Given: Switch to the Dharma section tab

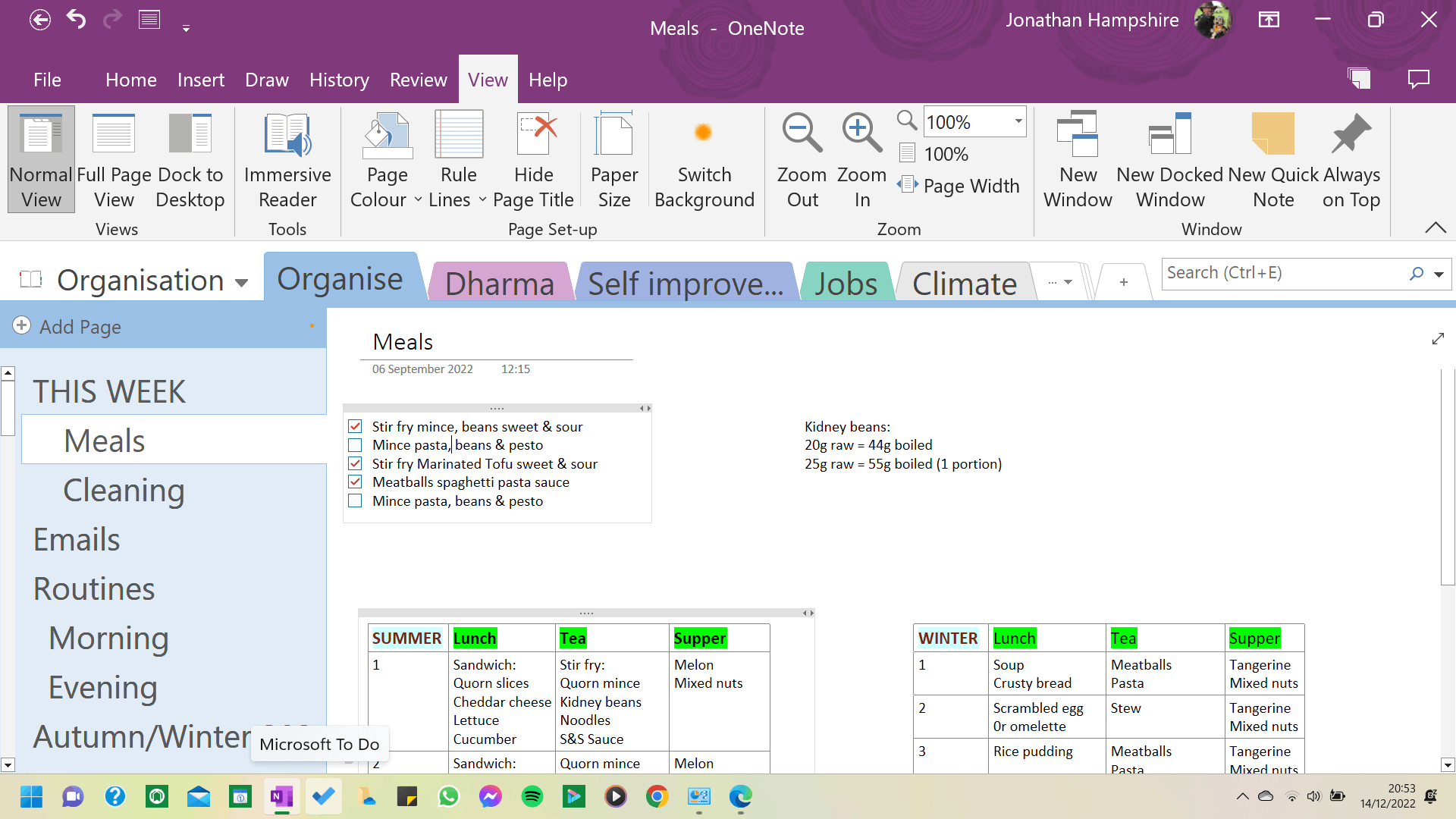Looking at the screenshot, I should tap(500, 283).
